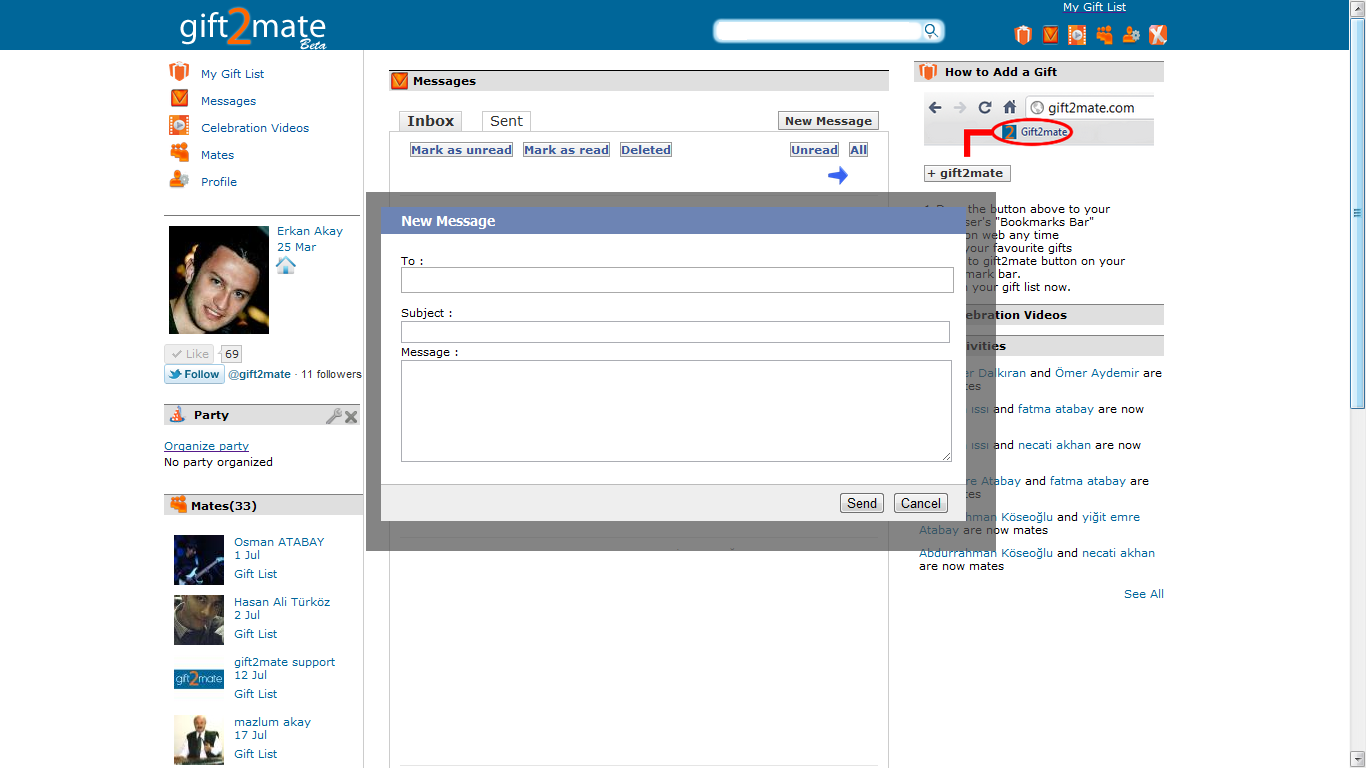Open profile settings icon in top header
Screen dimensions: 1366x768
[1131, 35]
